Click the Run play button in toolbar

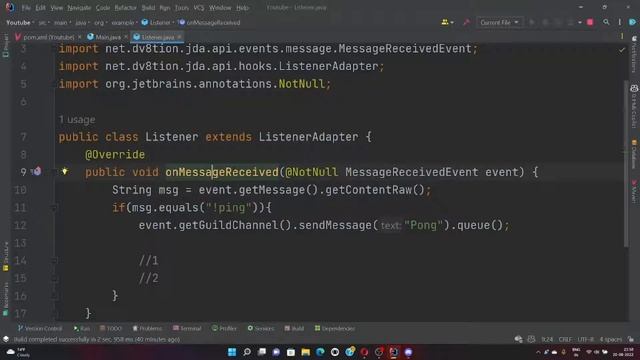(531, 22)
